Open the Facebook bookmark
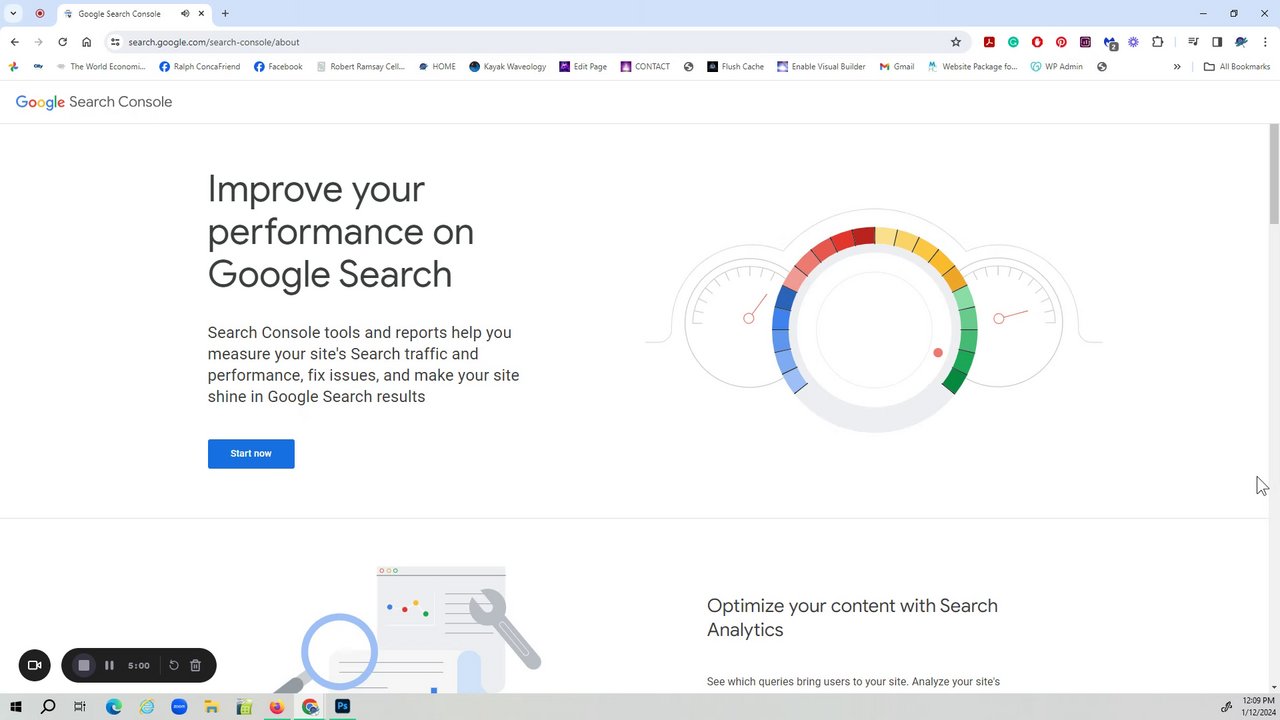Screen dimensions: 1280x720 click(278, 67)
